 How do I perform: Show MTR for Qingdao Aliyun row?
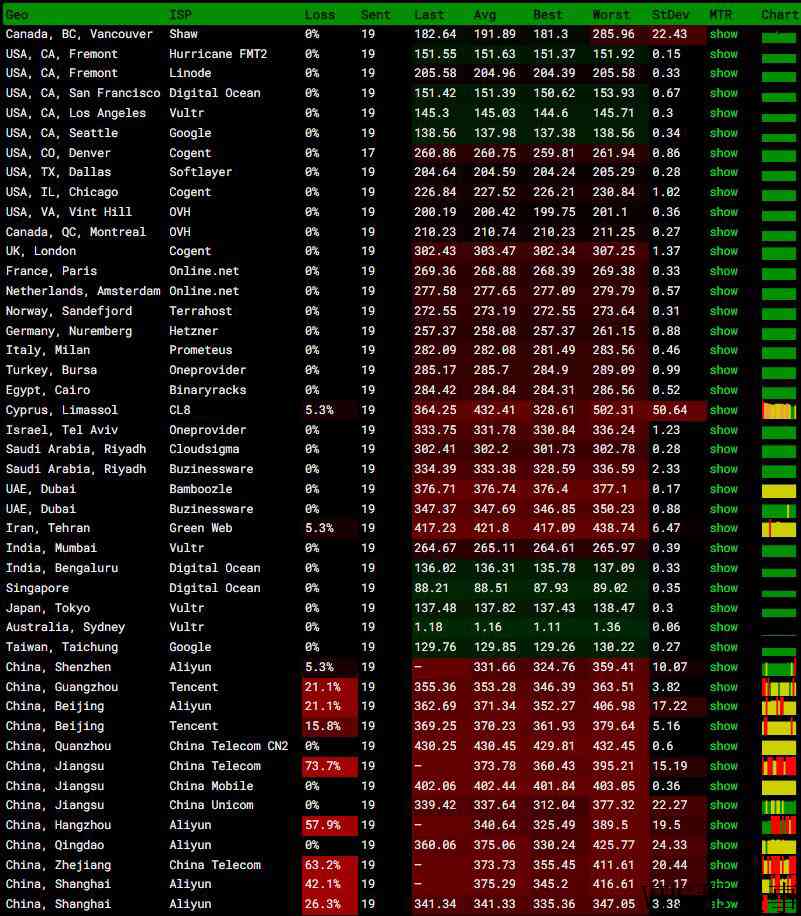724,845
